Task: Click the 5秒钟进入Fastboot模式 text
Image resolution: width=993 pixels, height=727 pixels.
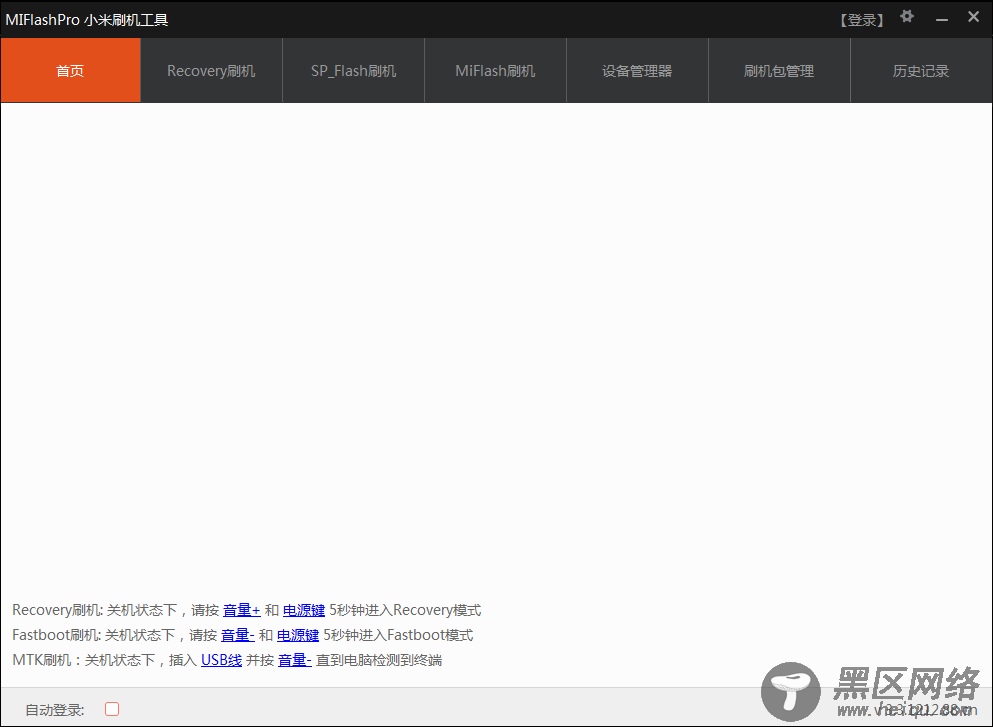Action: (398, 635)
